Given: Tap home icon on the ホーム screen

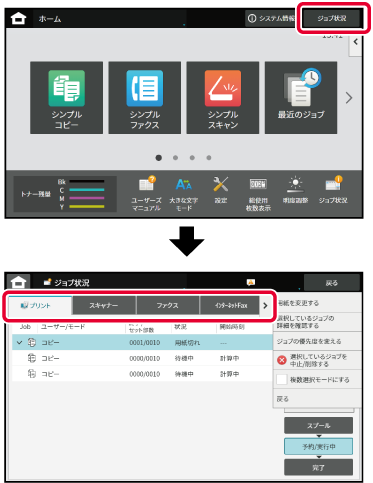Looking at the screenshot, I should tap(18, 18).
